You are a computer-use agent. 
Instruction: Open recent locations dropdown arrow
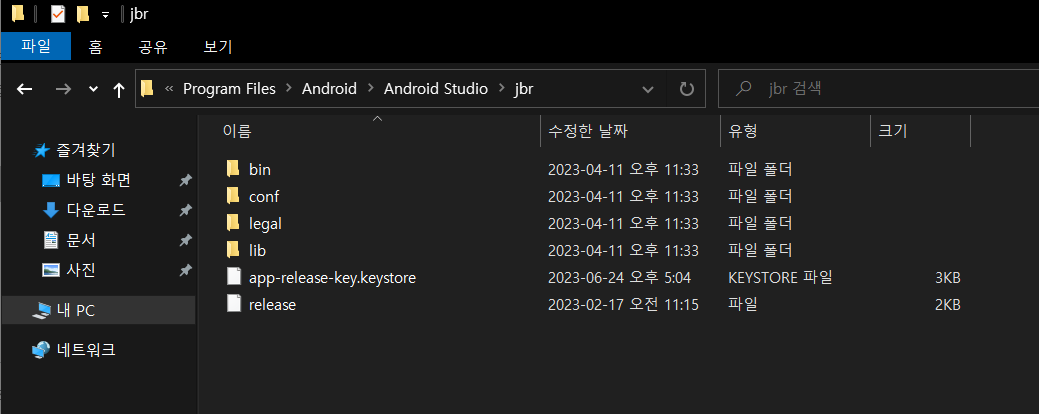coord(93,89)
